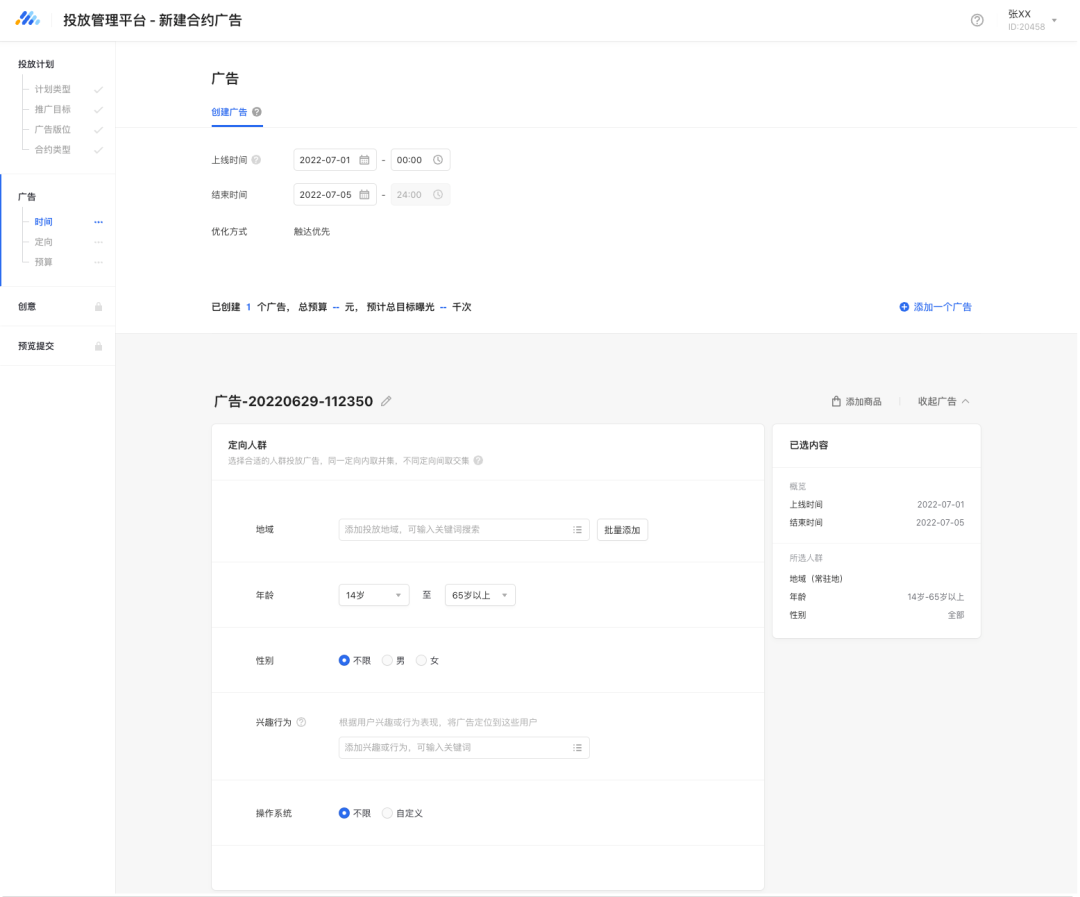Click the help icon next to 创建广告 tab

[257, 112]
